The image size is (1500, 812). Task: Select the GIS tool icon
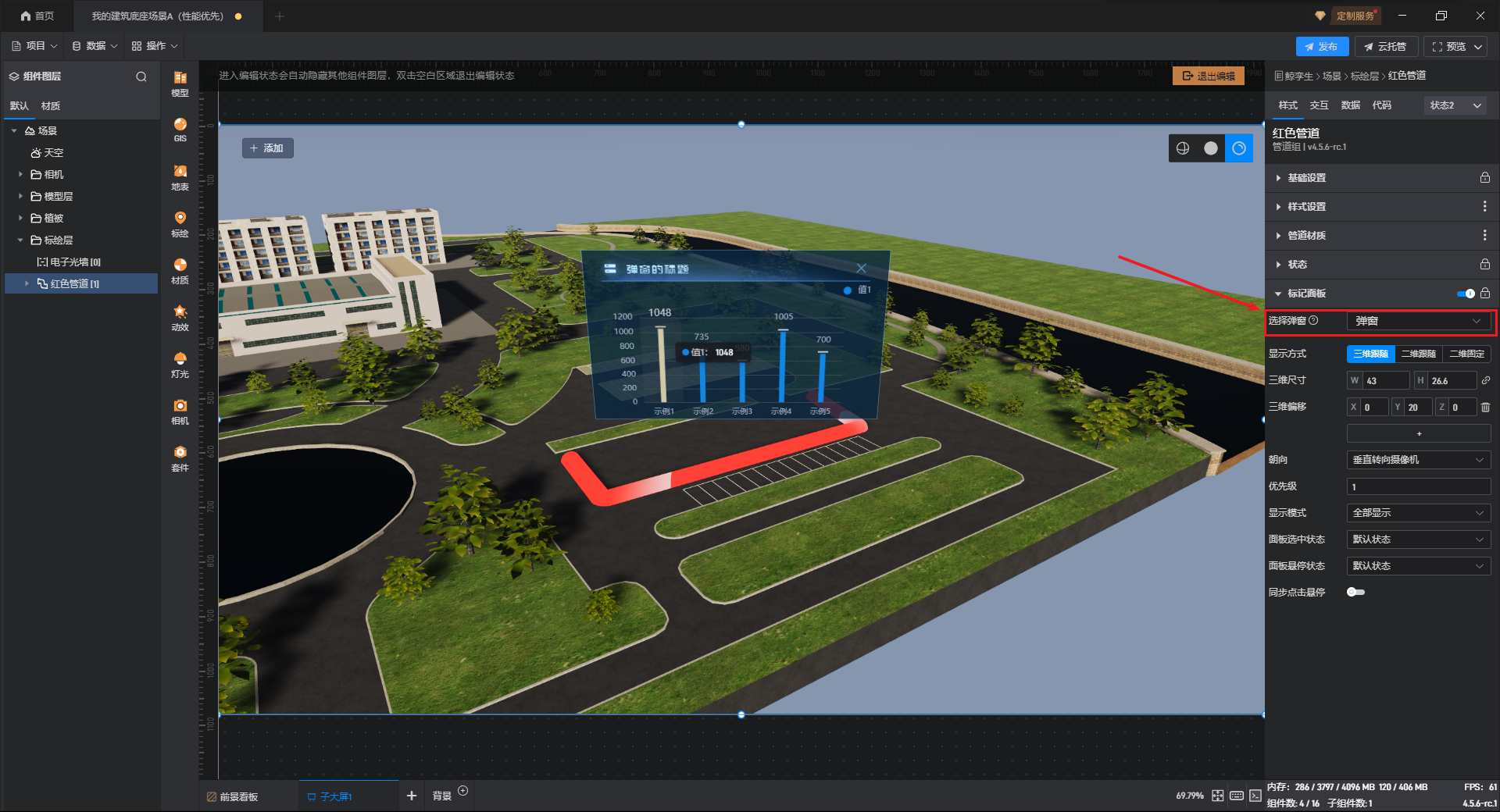coord(180,129)
